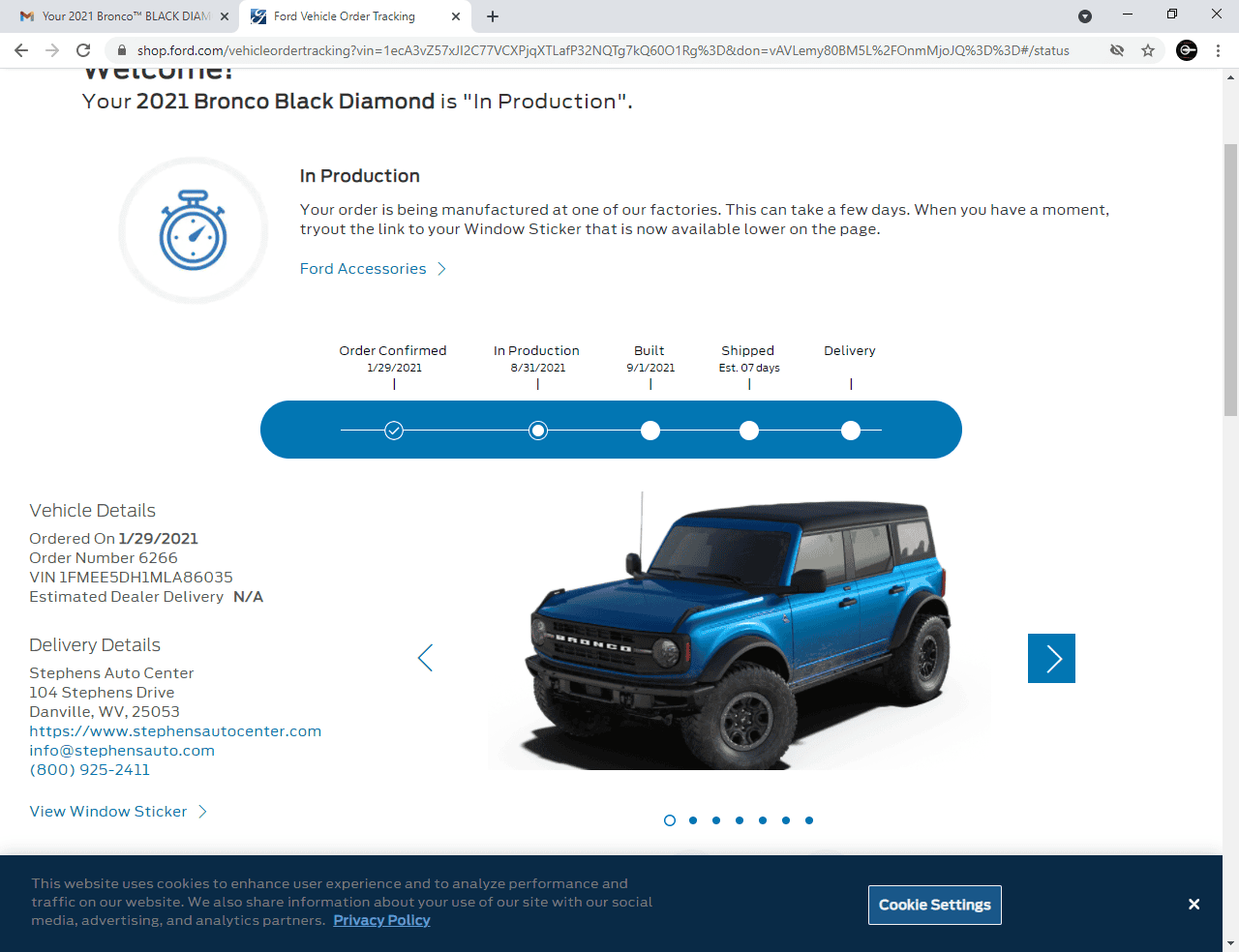Select the In Production timeline marker

pyautogui.click(x=538, y=431)
